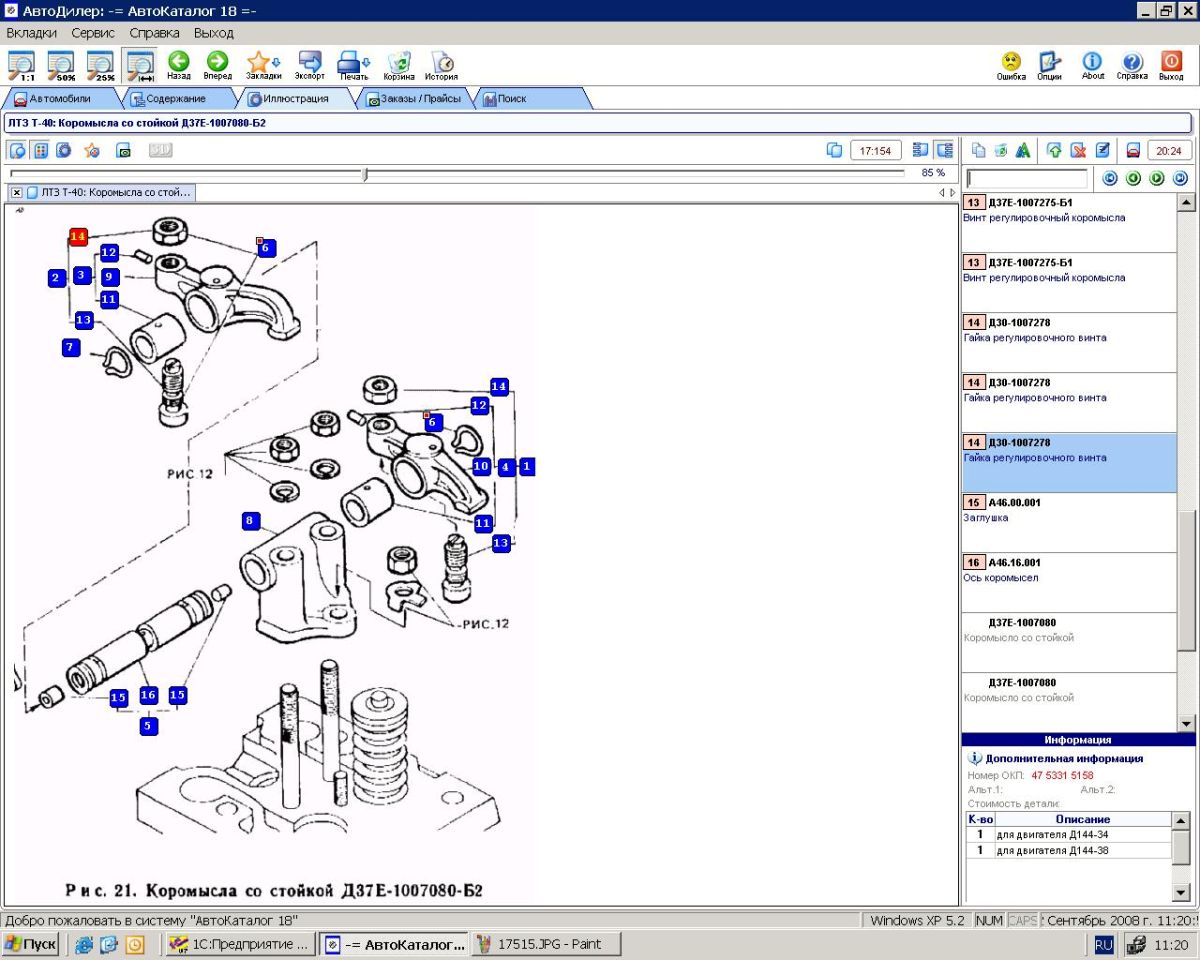Adjust the illustration zoom slider handle
Screen dimensions: 1200x960
pos(365,174)
